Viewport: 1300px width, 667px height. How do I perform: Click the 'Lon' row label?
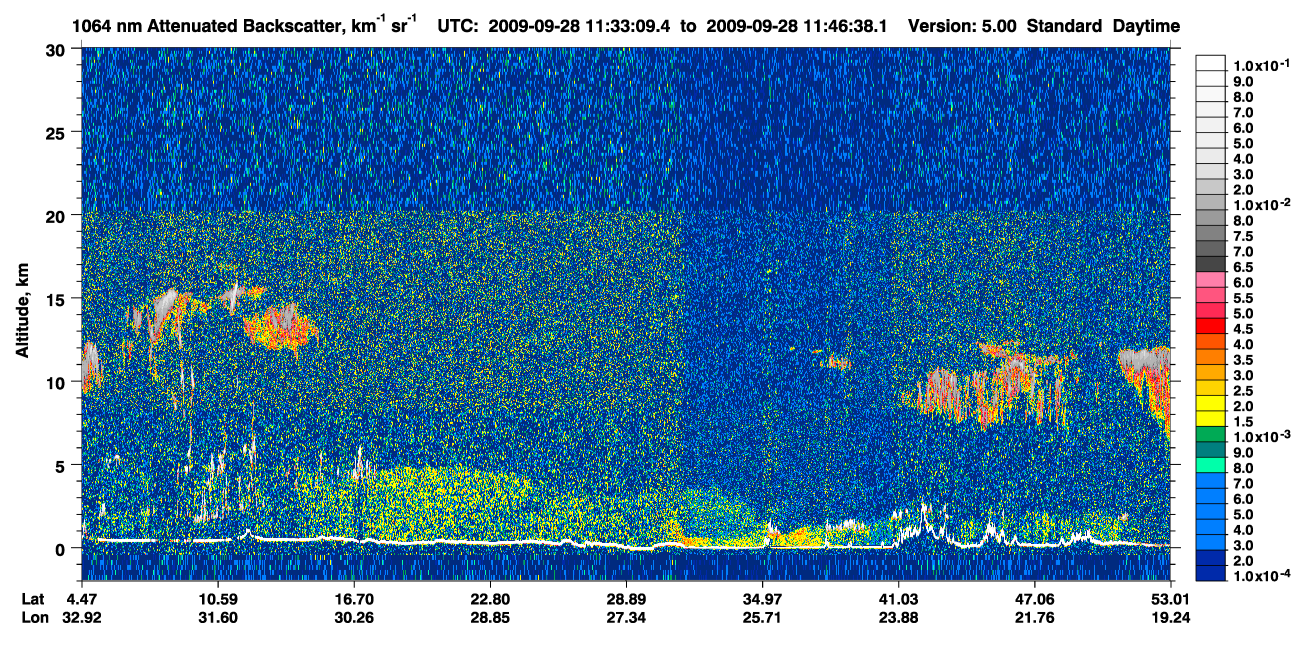tap(34, 617)
